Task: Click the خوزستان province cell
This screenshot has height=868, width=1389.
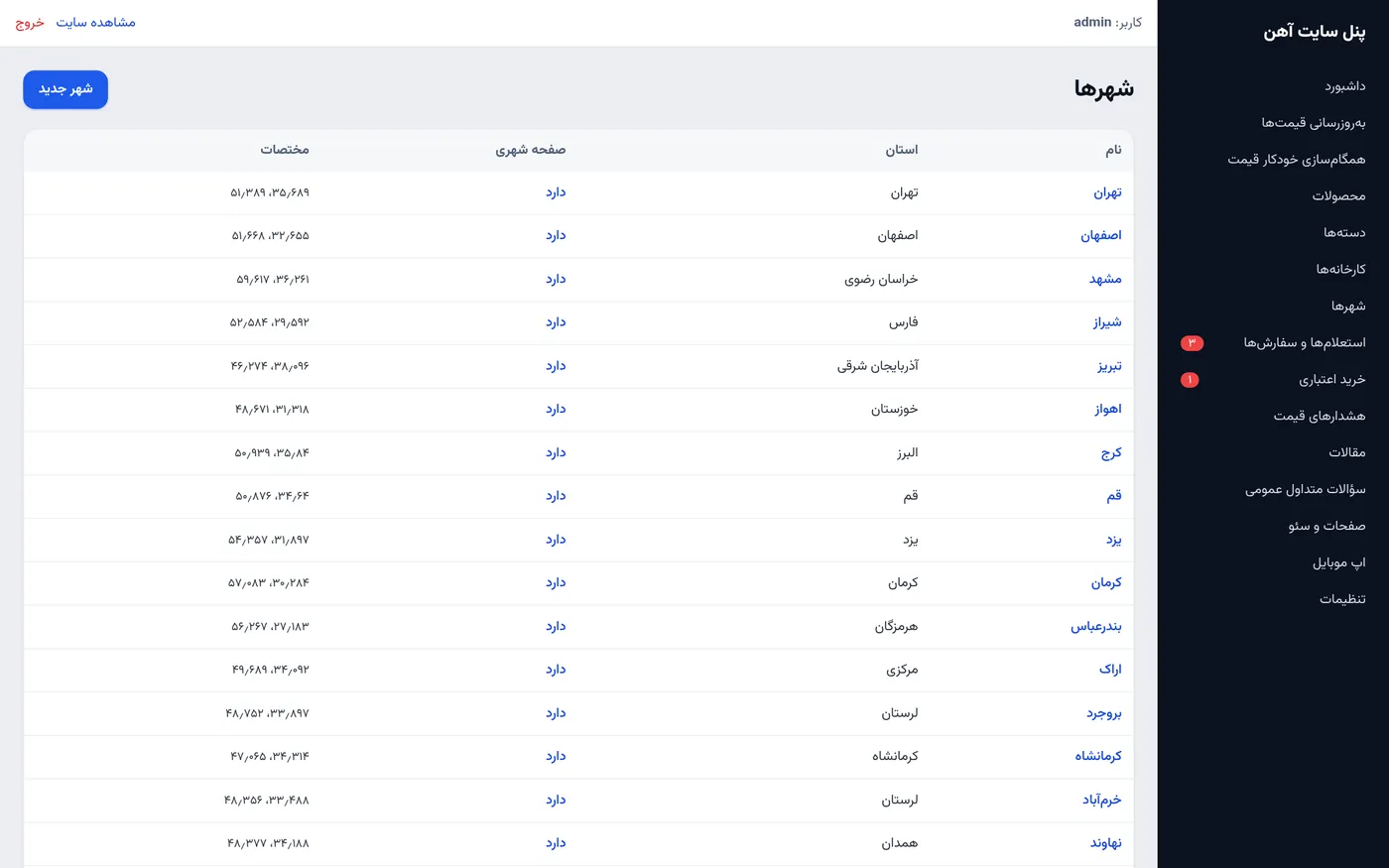Action: (x=895, y=410)
